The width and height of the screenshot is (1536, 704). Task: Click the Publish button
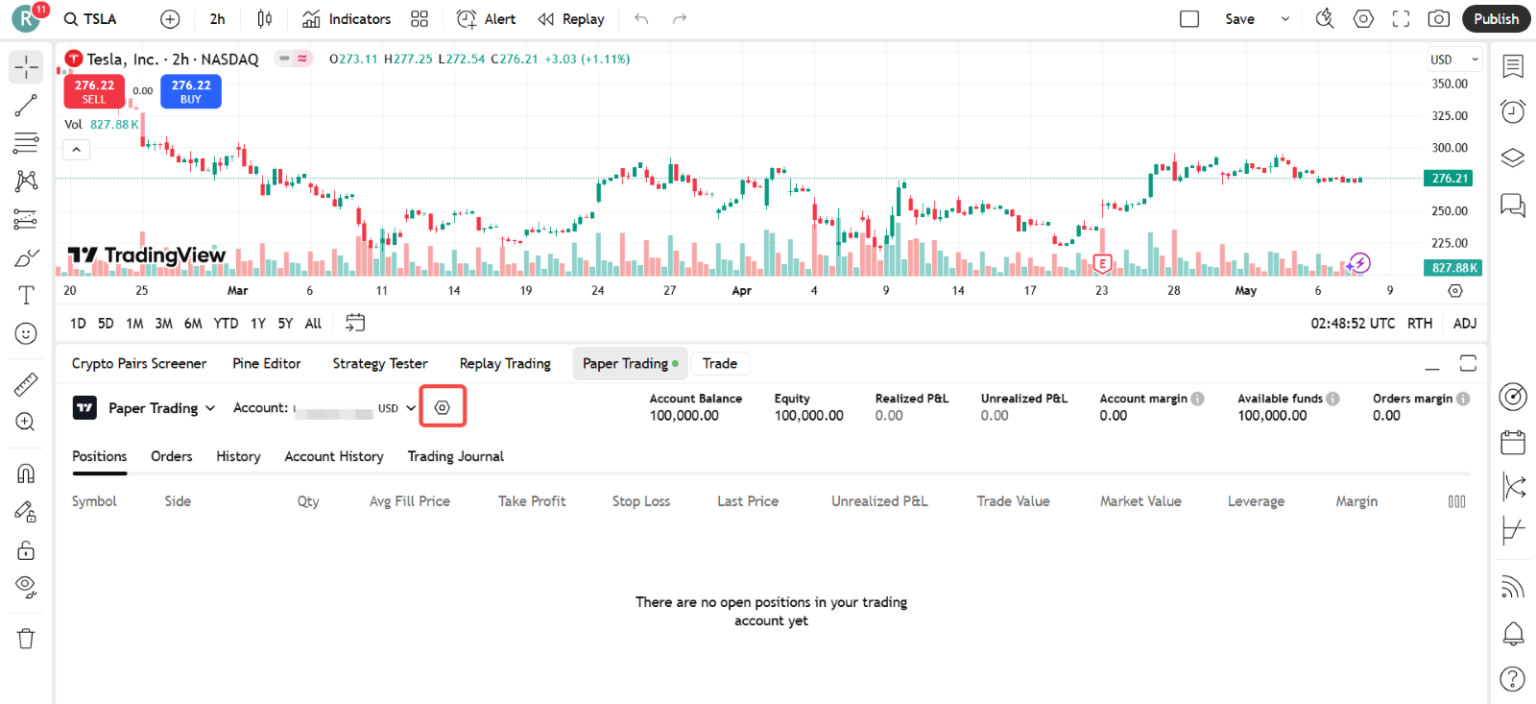pos(1496,18)
